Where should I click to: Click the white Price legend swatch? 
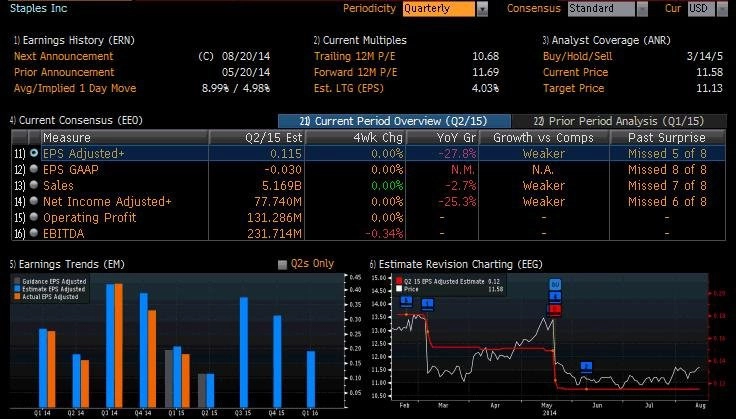tap(399, 289)
